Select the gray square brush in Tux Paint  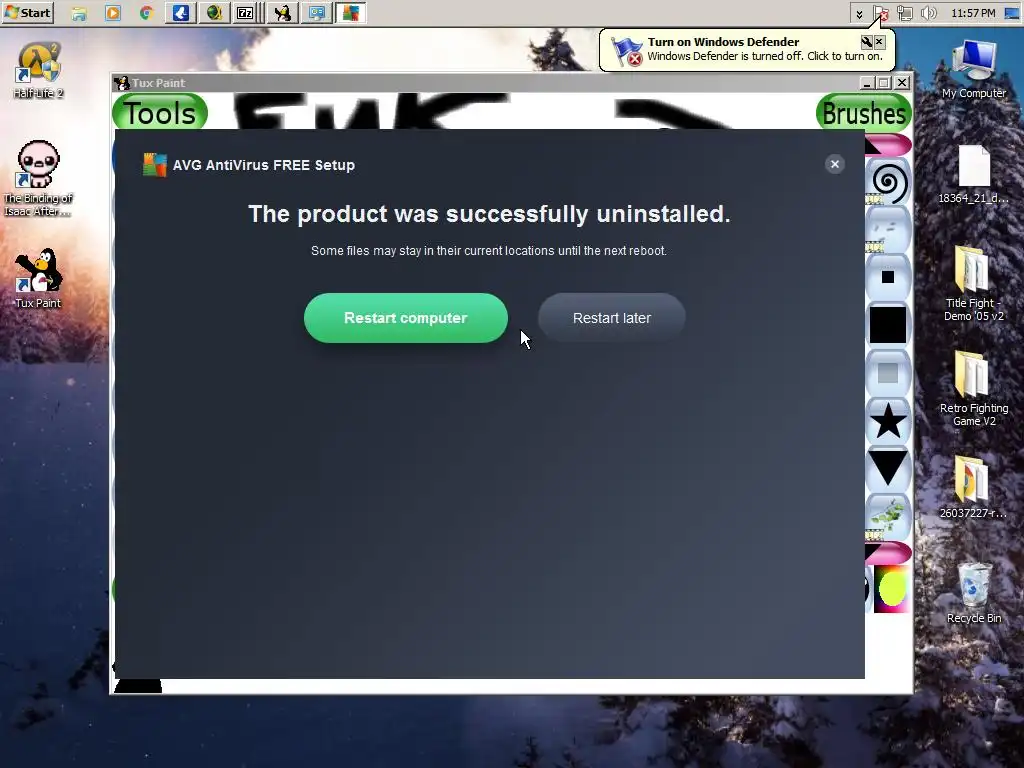(888, 373)
